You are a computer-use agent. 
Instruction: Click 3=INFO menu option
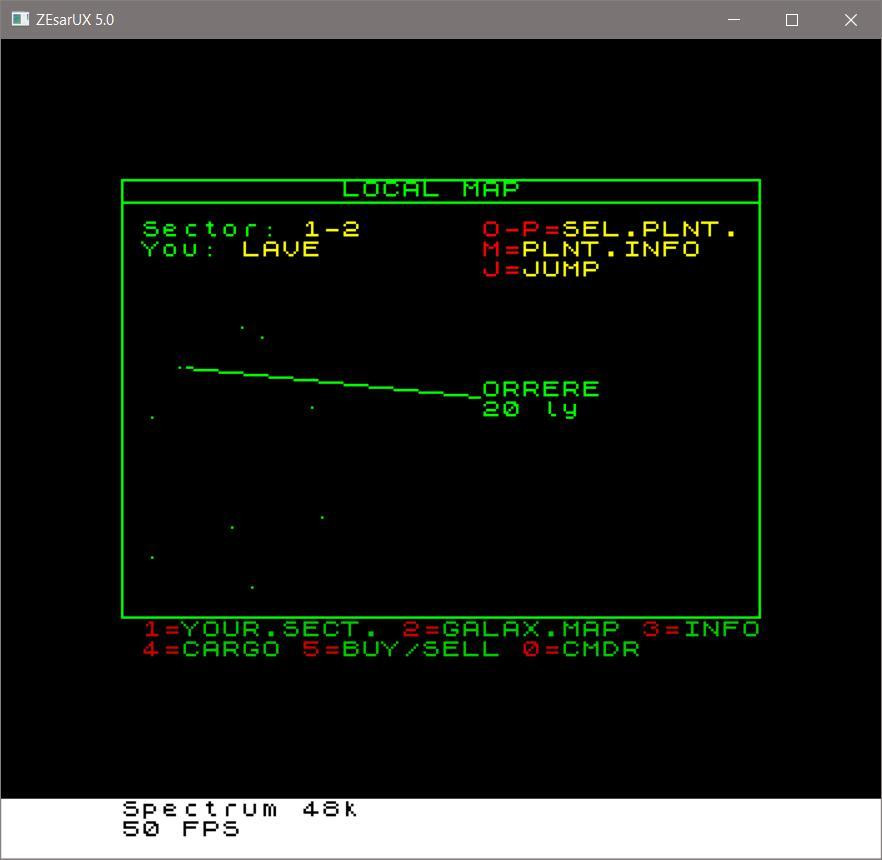click(701, 628)
